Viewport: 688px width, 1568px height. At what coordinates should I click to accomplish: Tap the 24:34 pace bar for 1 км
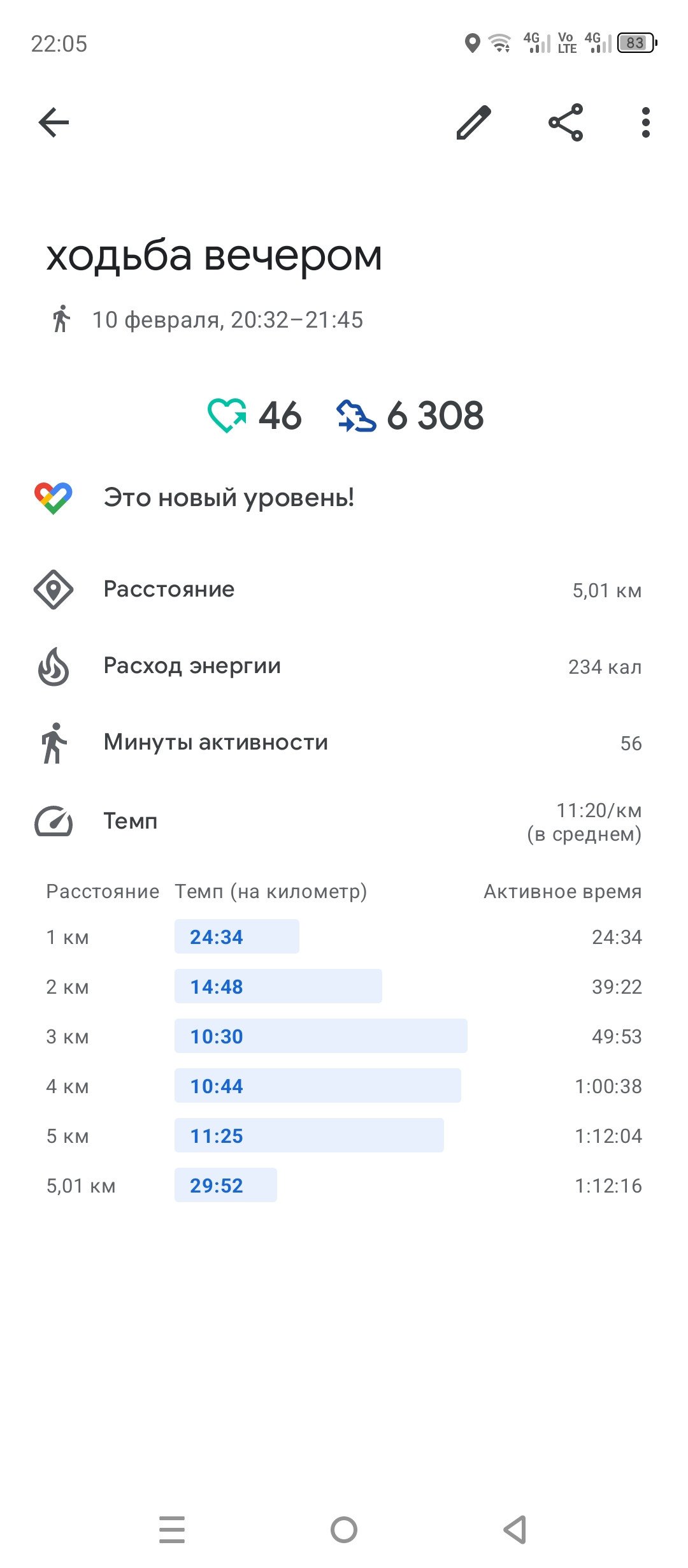[237, 936]
